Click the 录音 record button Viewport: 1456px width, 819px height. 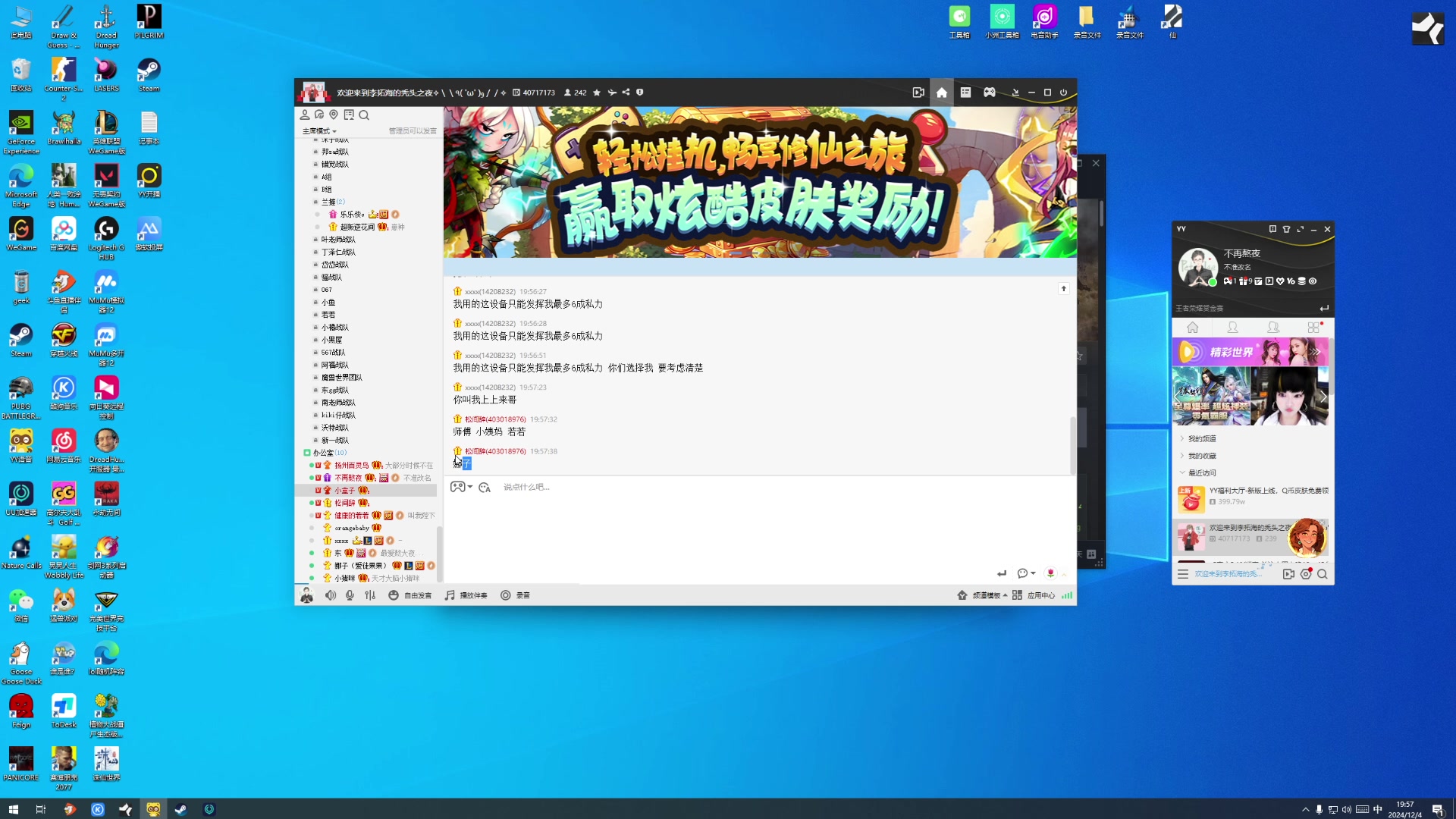(515, 595)
